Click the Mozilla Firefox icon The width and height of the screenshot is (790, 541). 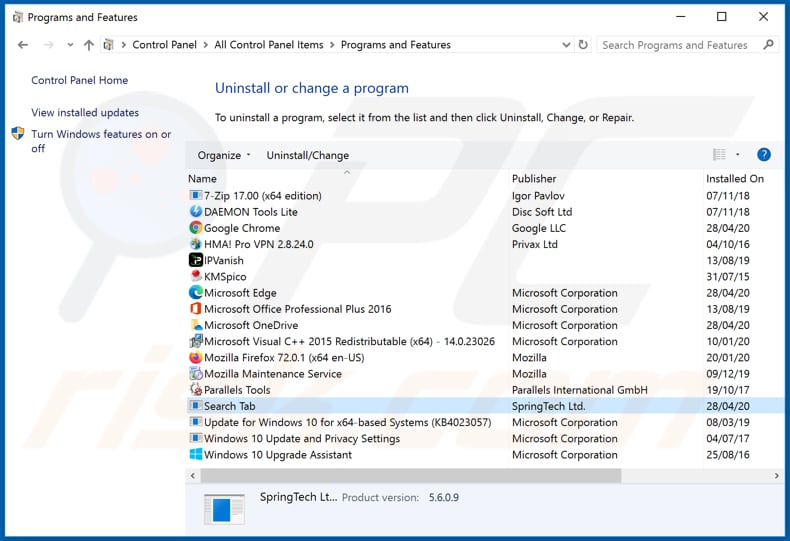195,357
